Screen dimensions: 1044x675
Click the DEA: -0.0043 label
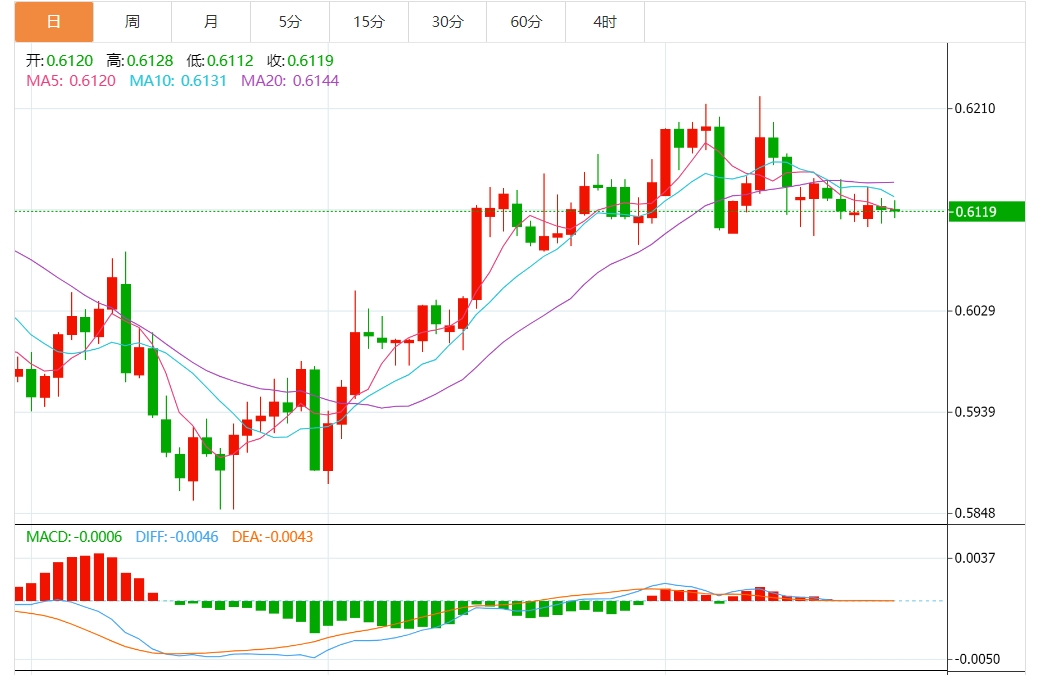(x=272, y=537)
